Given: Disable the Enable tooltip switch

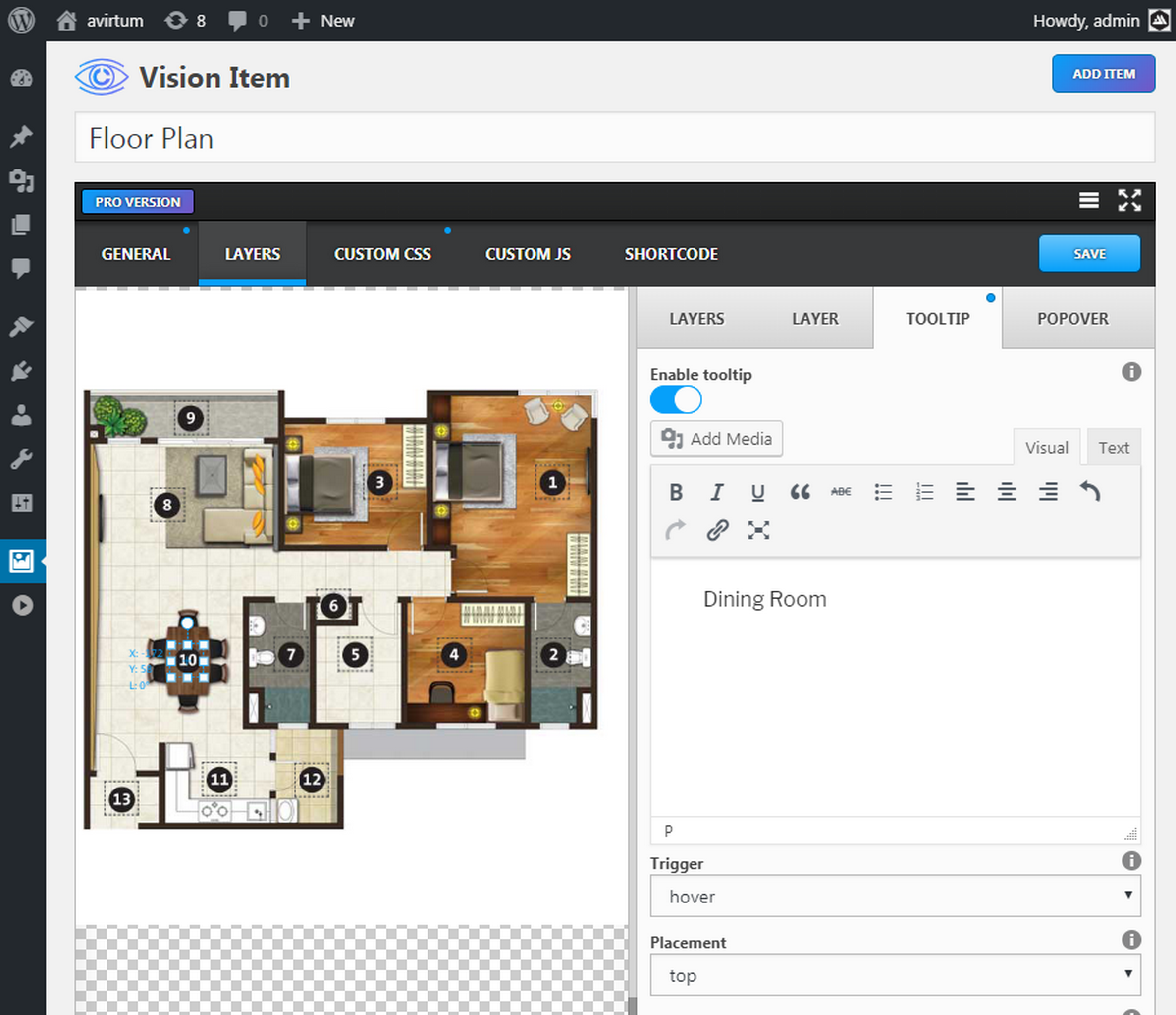Looking at the screenshot, I should coord(675,400).
